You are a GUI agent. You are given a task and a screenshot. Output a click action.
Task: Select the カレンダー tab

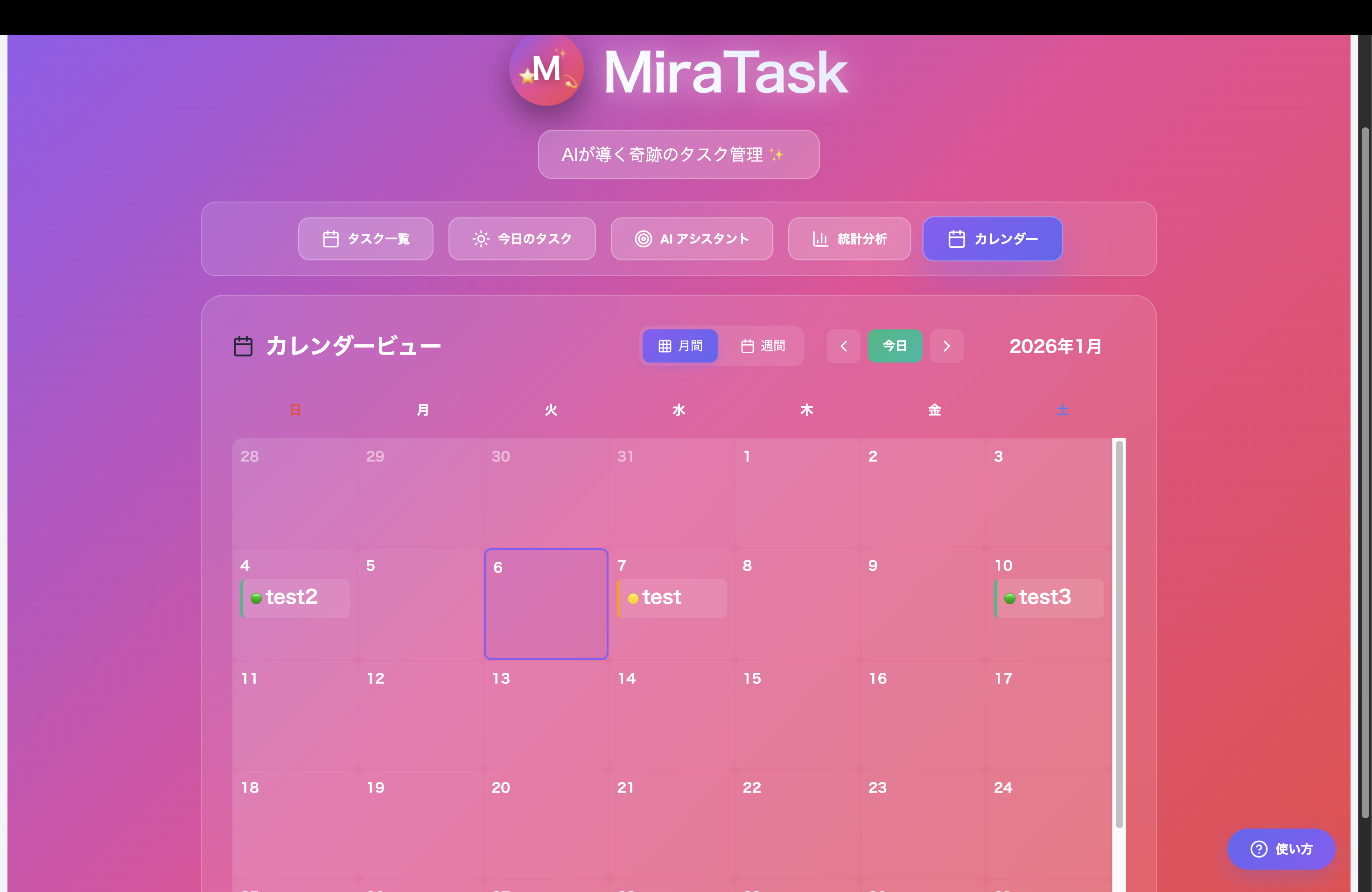992,238
